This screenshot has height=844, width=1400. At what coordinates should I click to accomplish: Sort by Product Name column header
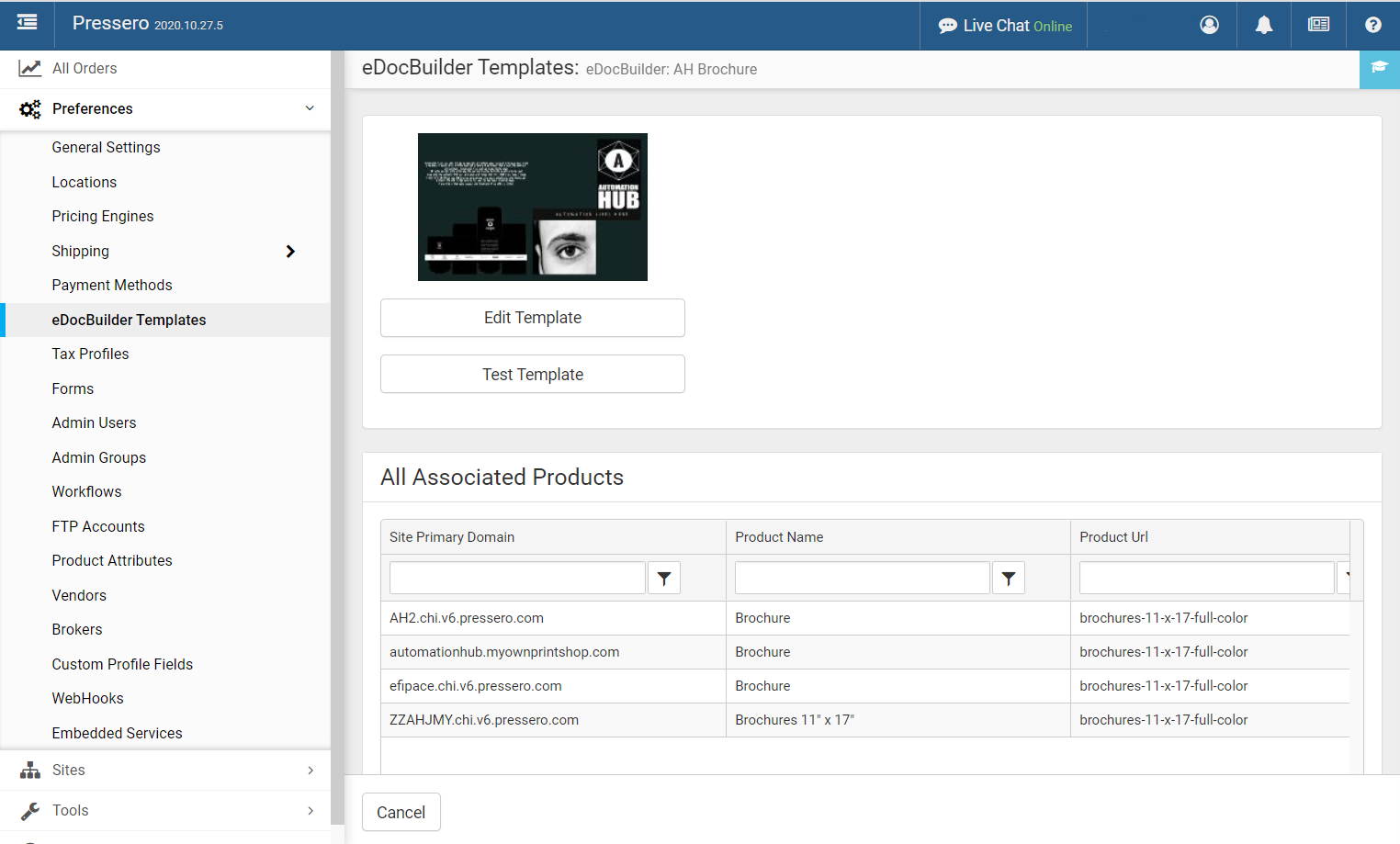click(x=779, y=537)
